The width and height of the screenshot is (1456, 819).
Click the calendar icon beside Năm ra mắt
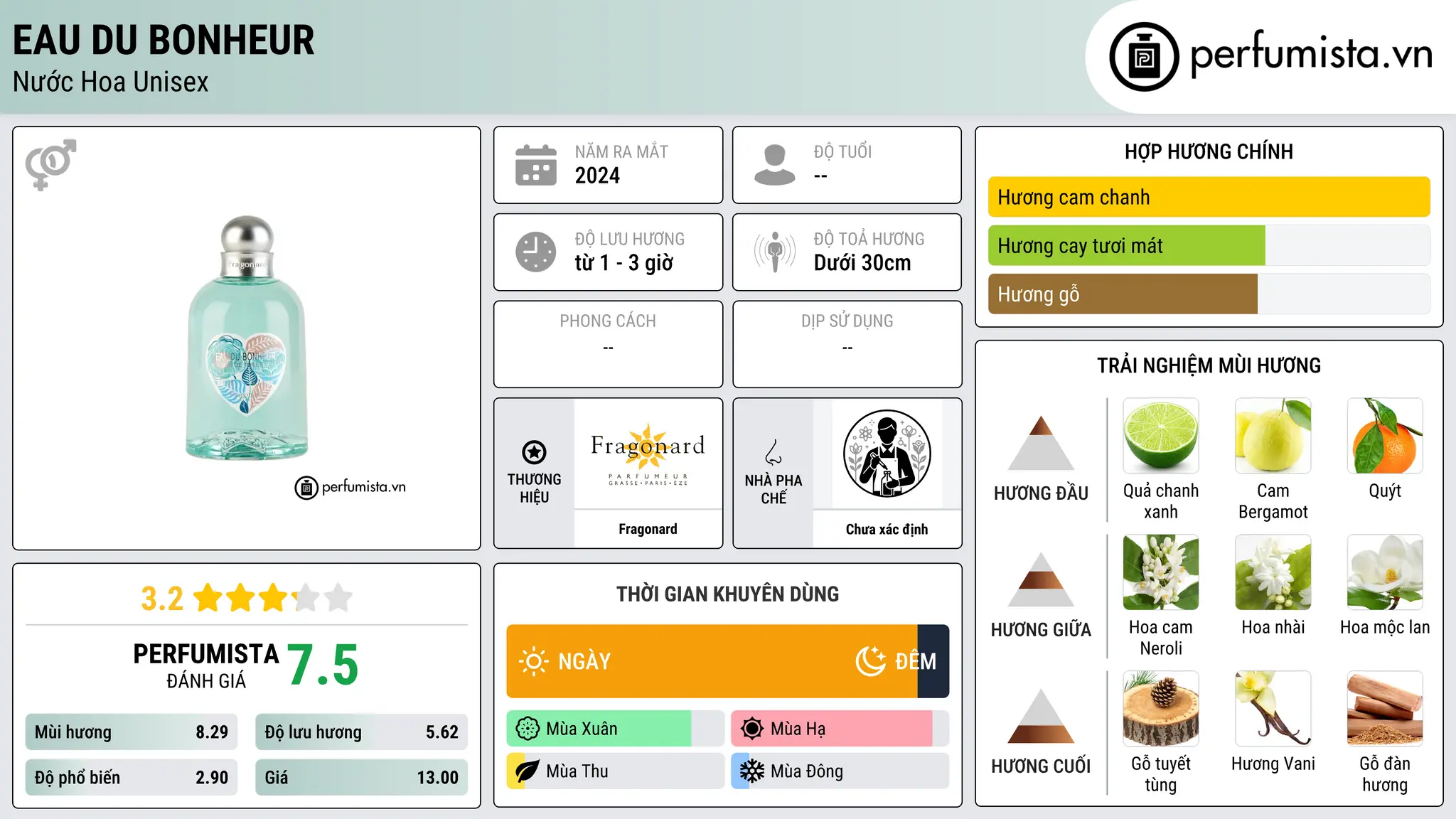[536, 165]
